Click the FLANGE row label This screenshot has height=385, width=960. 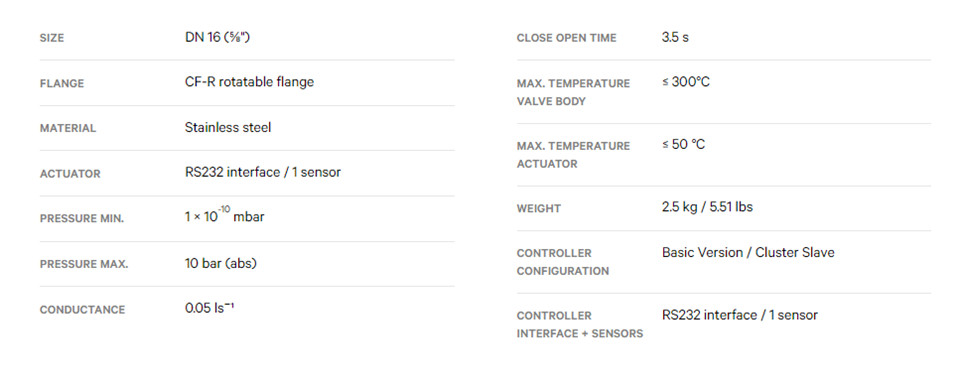pyautogui.click(x=62, y=83)
